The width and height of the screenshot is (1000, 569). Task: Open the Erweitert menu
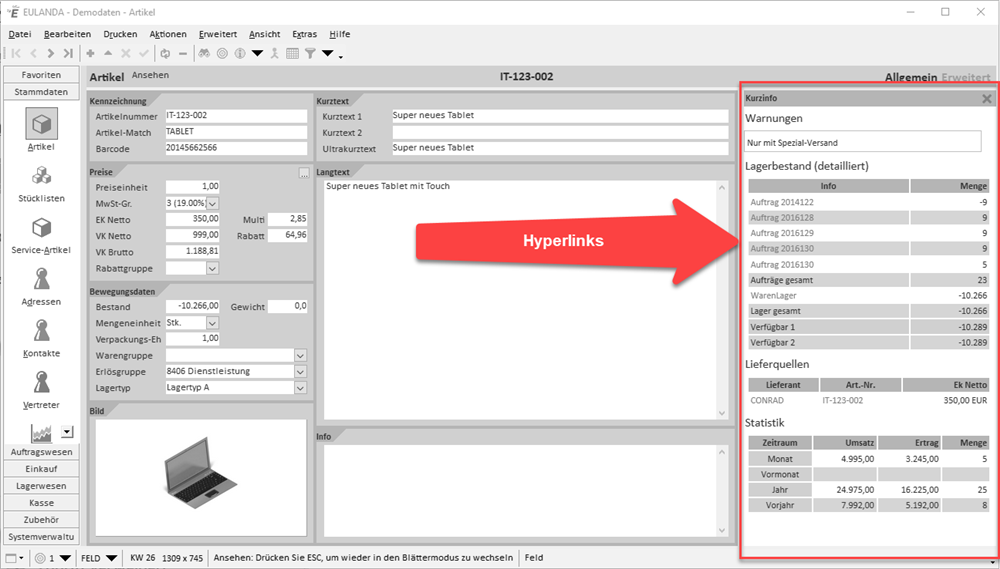[218, 34]
